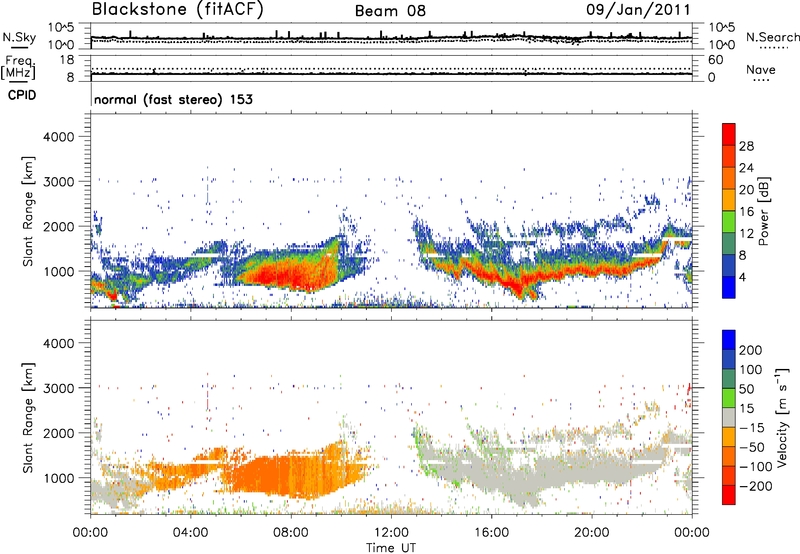Click the 'Blackstone (fitACF)' title text

pyautogui.click(x=178, y=9)
